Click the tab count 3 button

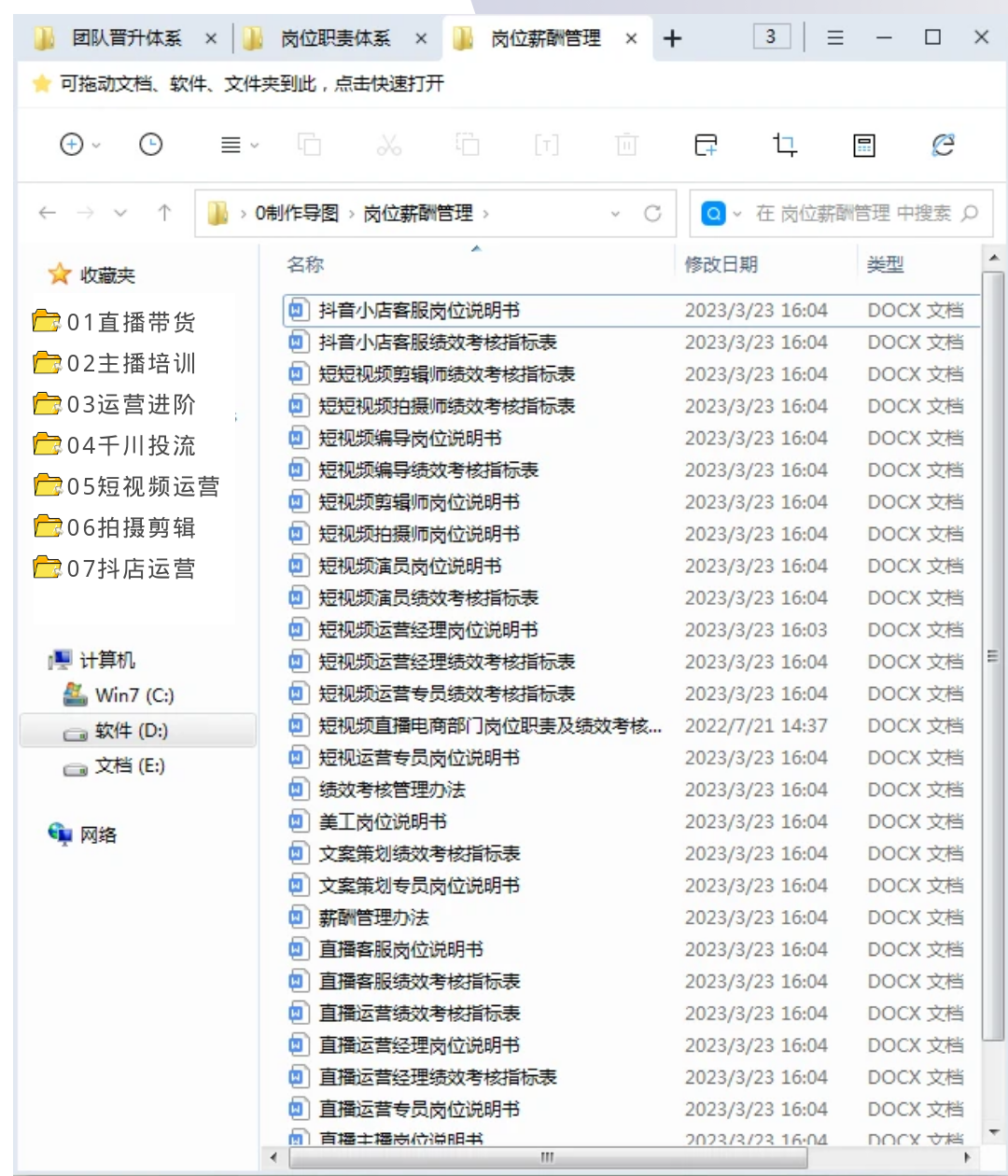pos(771,36)
